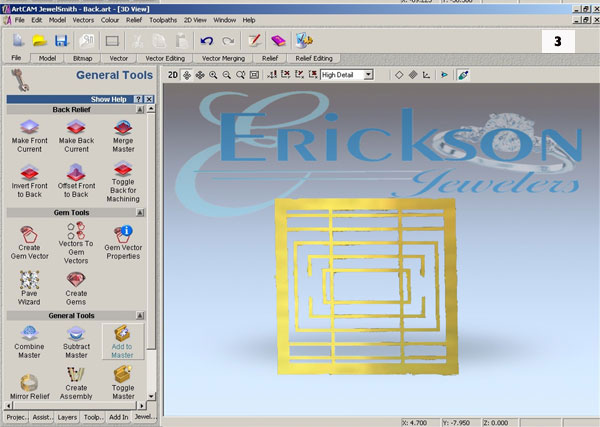Open the Add In bottom tab
This screenshot has height=427, width=600.
click(118, 417)
